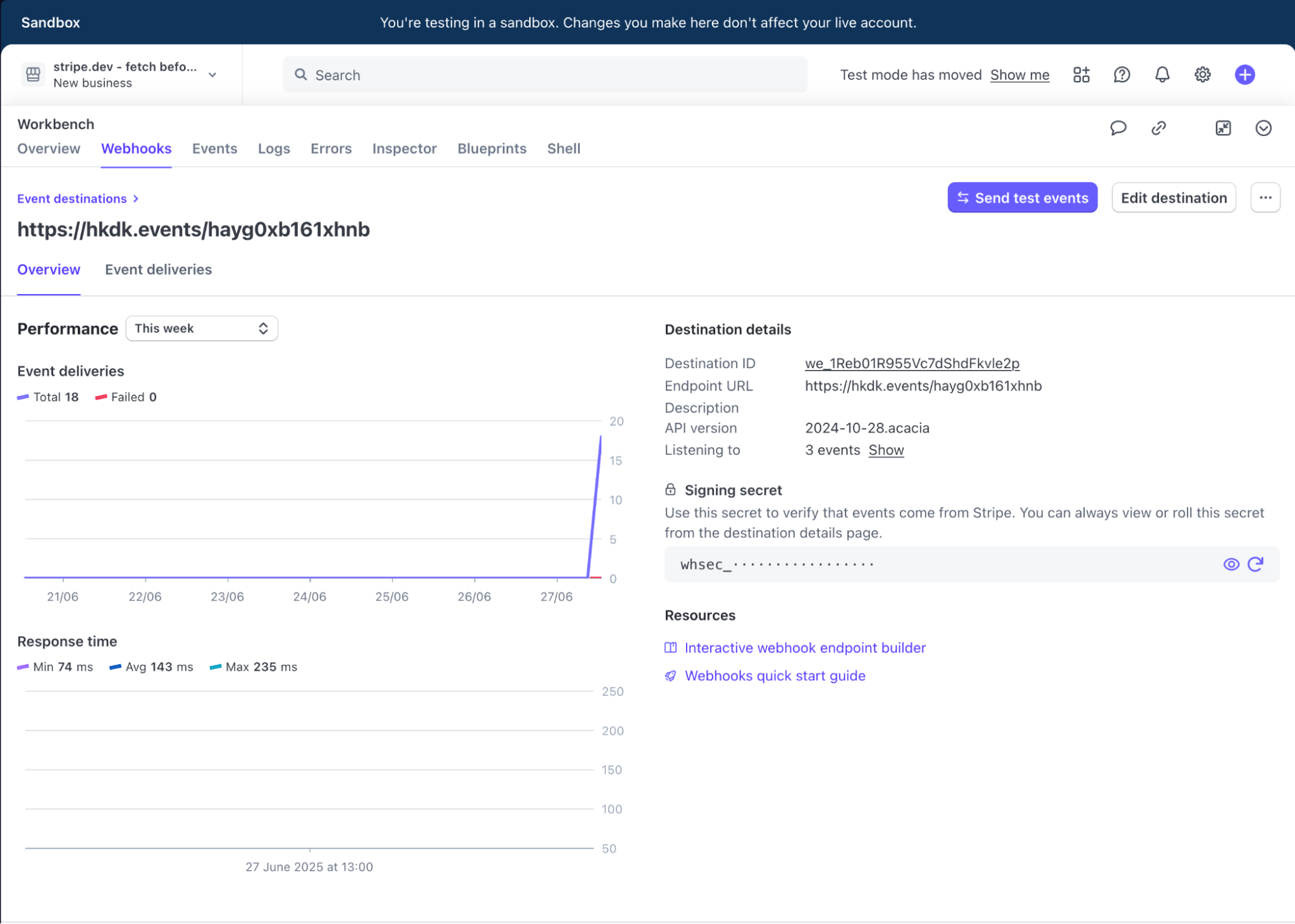
Task: Open the three-dot more options menu
Action: [1265, 198]
